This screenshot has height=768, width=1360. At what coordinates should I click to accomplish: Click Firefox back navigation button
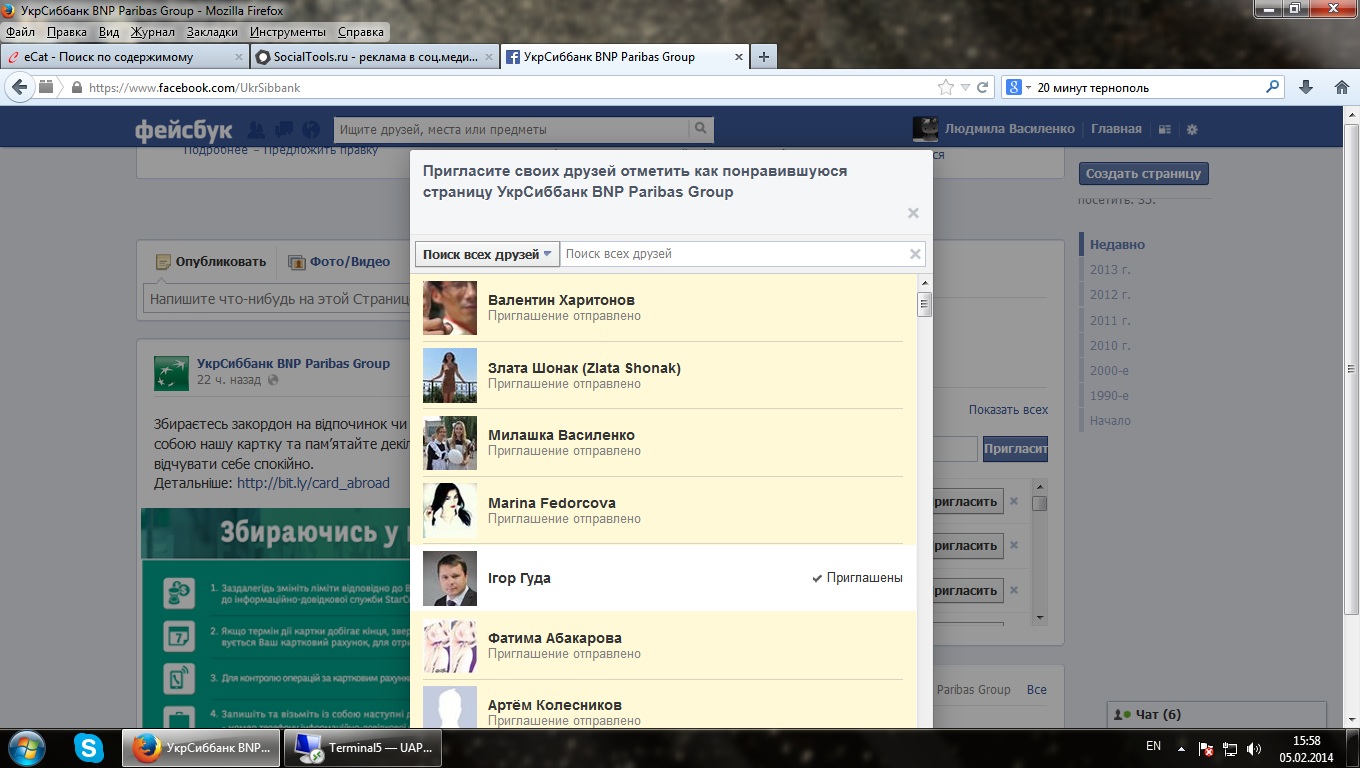coord(19,87)
